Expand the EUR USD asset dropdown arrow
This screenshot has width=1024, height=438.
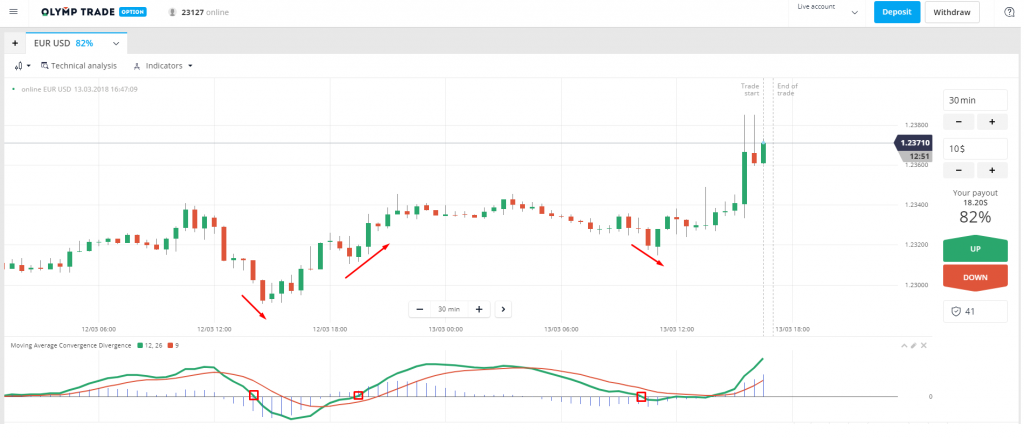tap(116, 43)
